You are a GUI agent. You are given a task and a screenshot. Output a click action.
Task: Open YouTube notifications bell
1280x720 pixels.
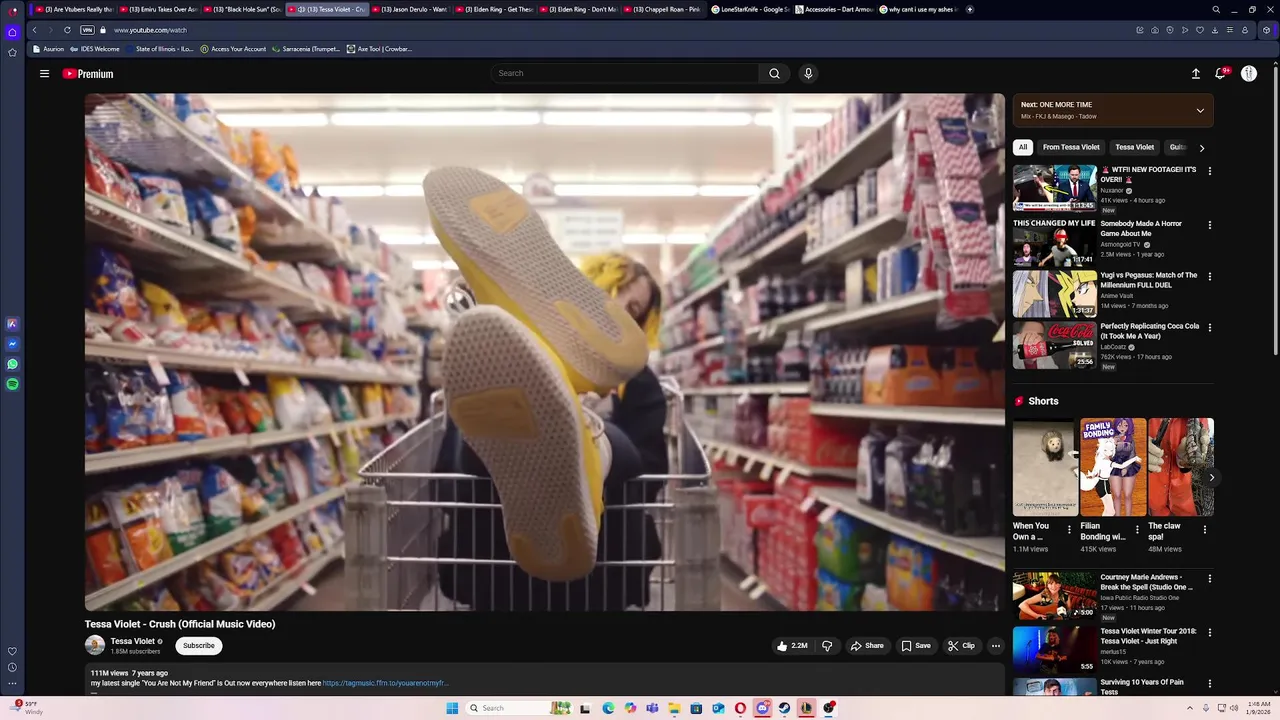click(1221, 73)
